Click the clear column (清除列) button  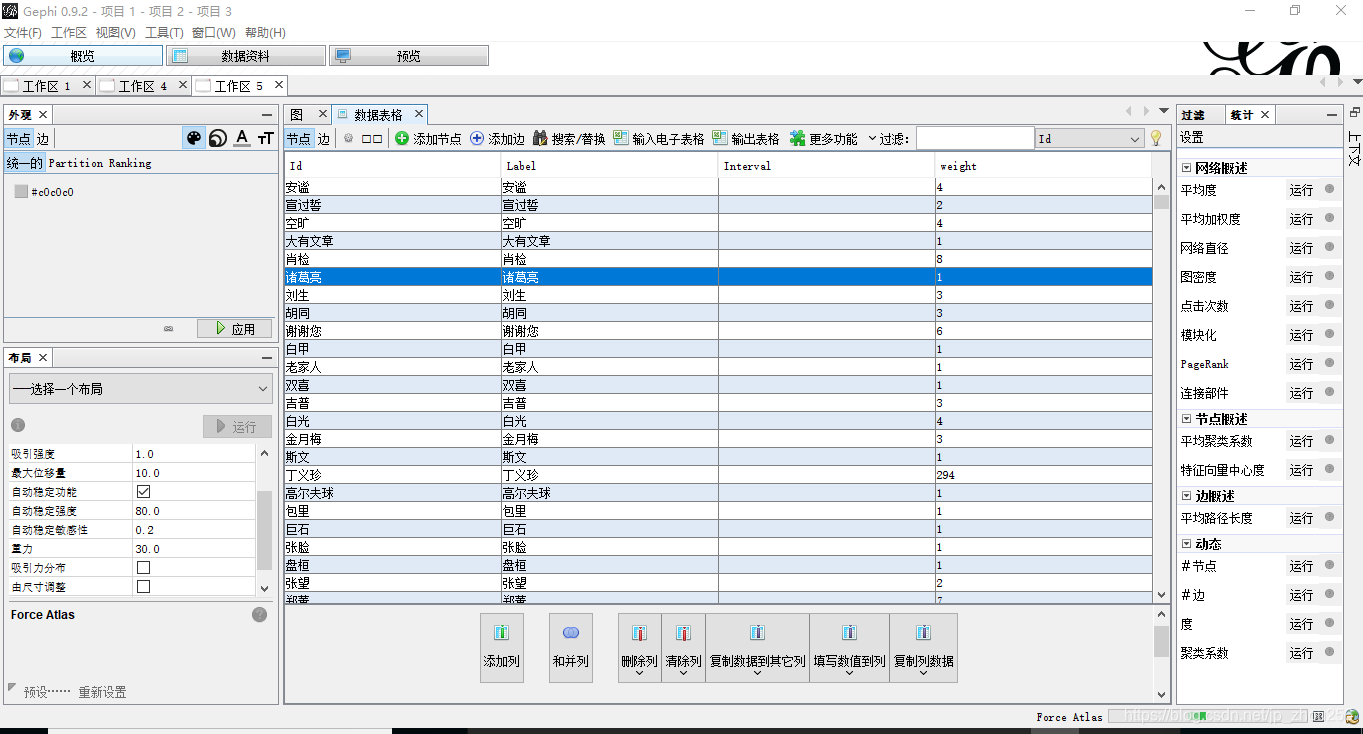click(684, 647)
